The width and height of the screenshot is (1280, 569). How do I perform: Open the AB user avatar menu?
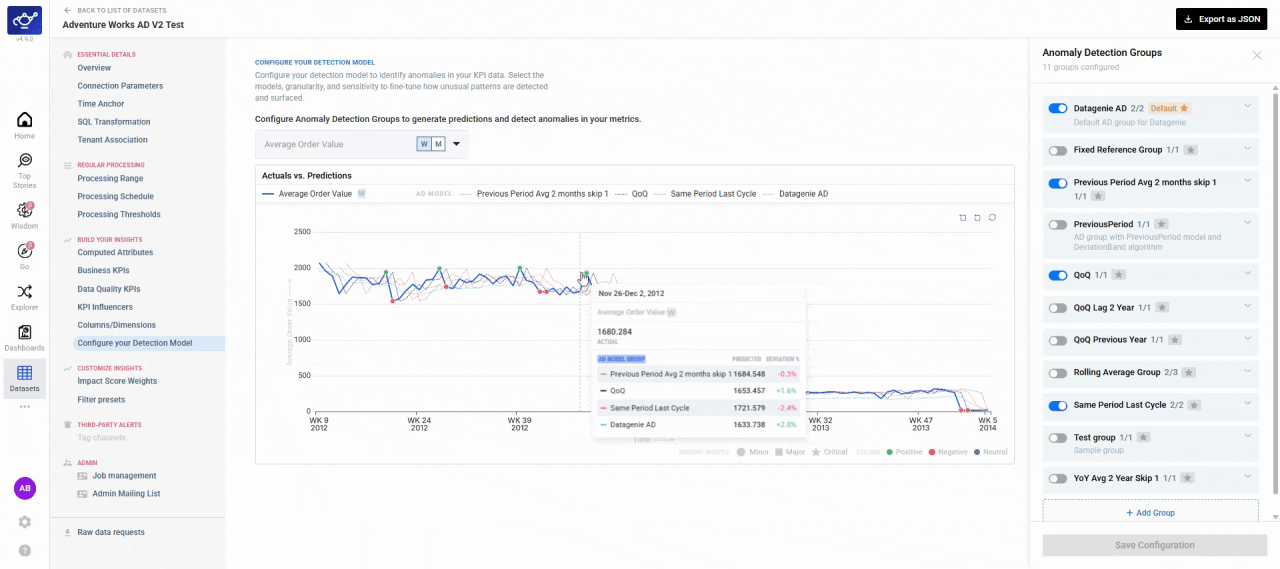click(25, 488)
